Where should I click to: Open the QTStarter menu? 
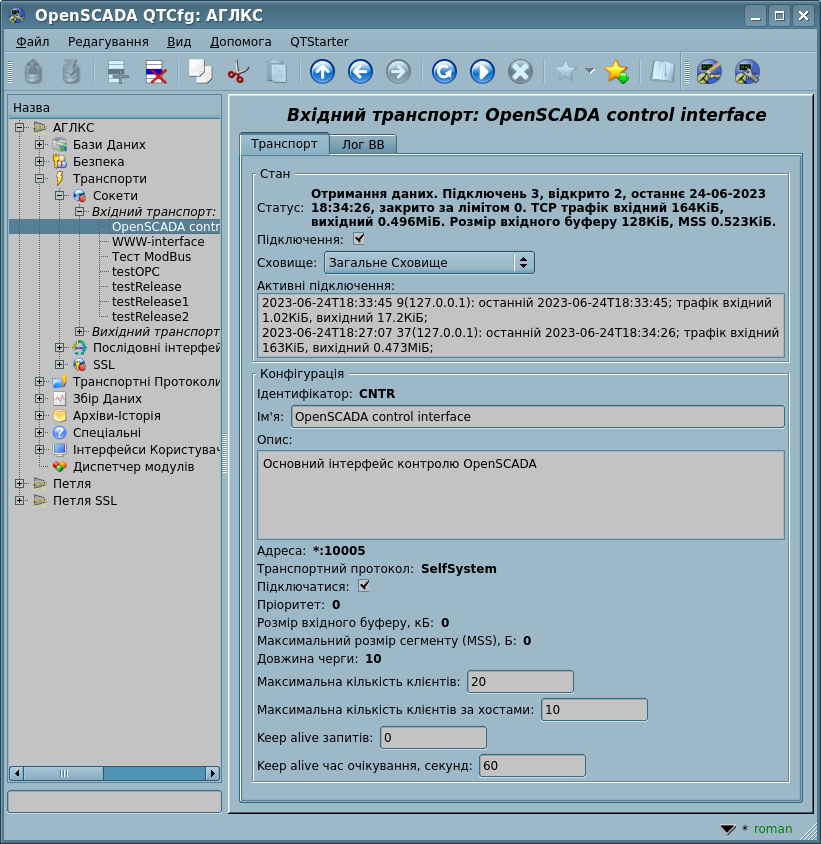(x=319, y=41)
